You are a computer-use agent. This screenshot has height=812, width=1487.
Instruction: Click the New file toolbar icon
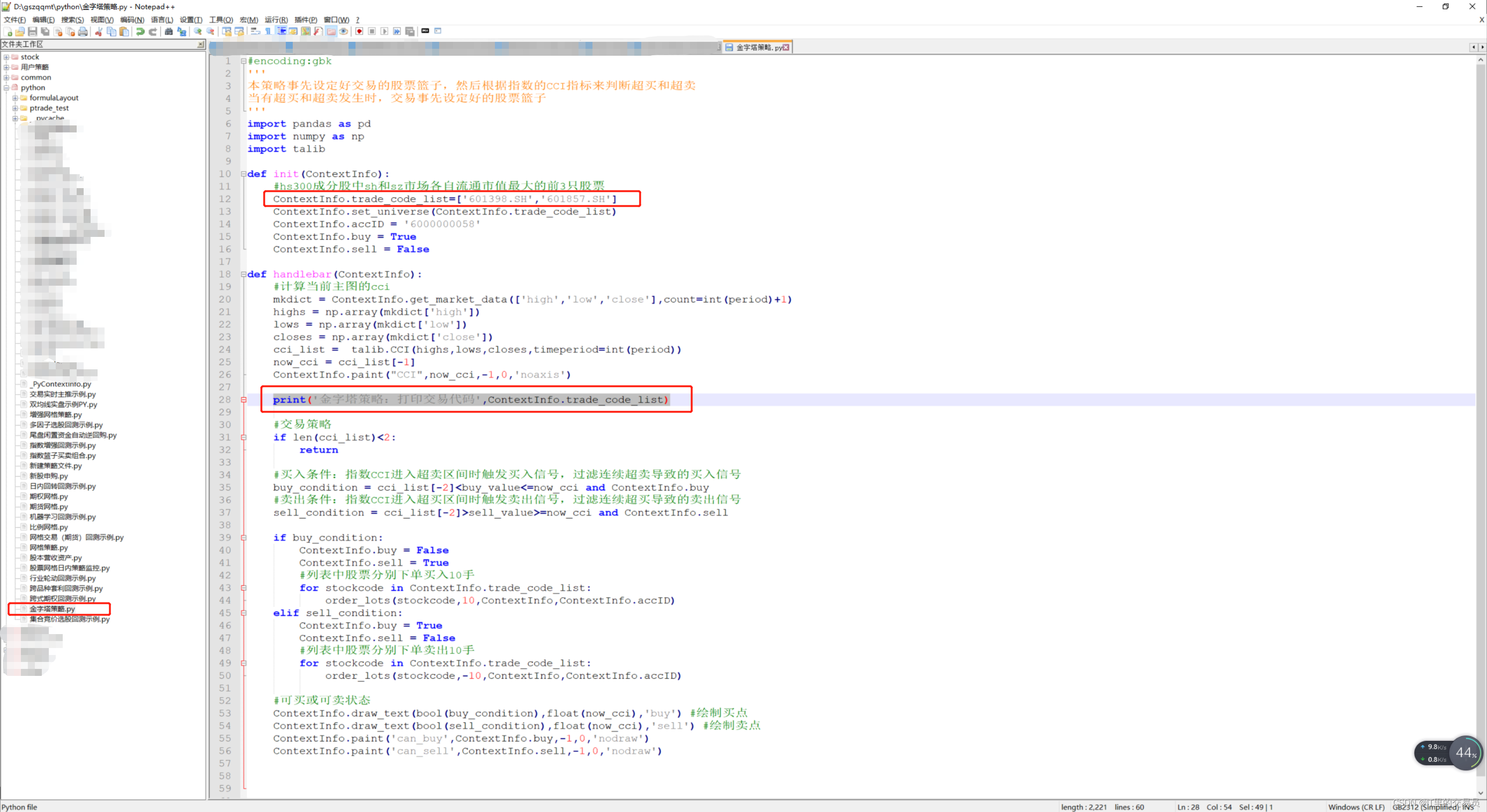pos(8,31)
